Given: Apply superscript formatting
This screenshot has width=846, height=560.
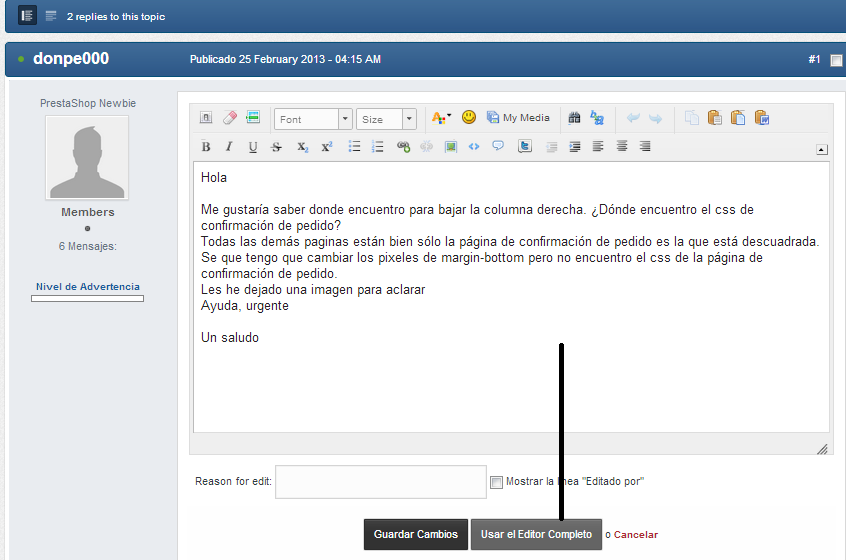Looking at the screenshot, I should (327, 147).
